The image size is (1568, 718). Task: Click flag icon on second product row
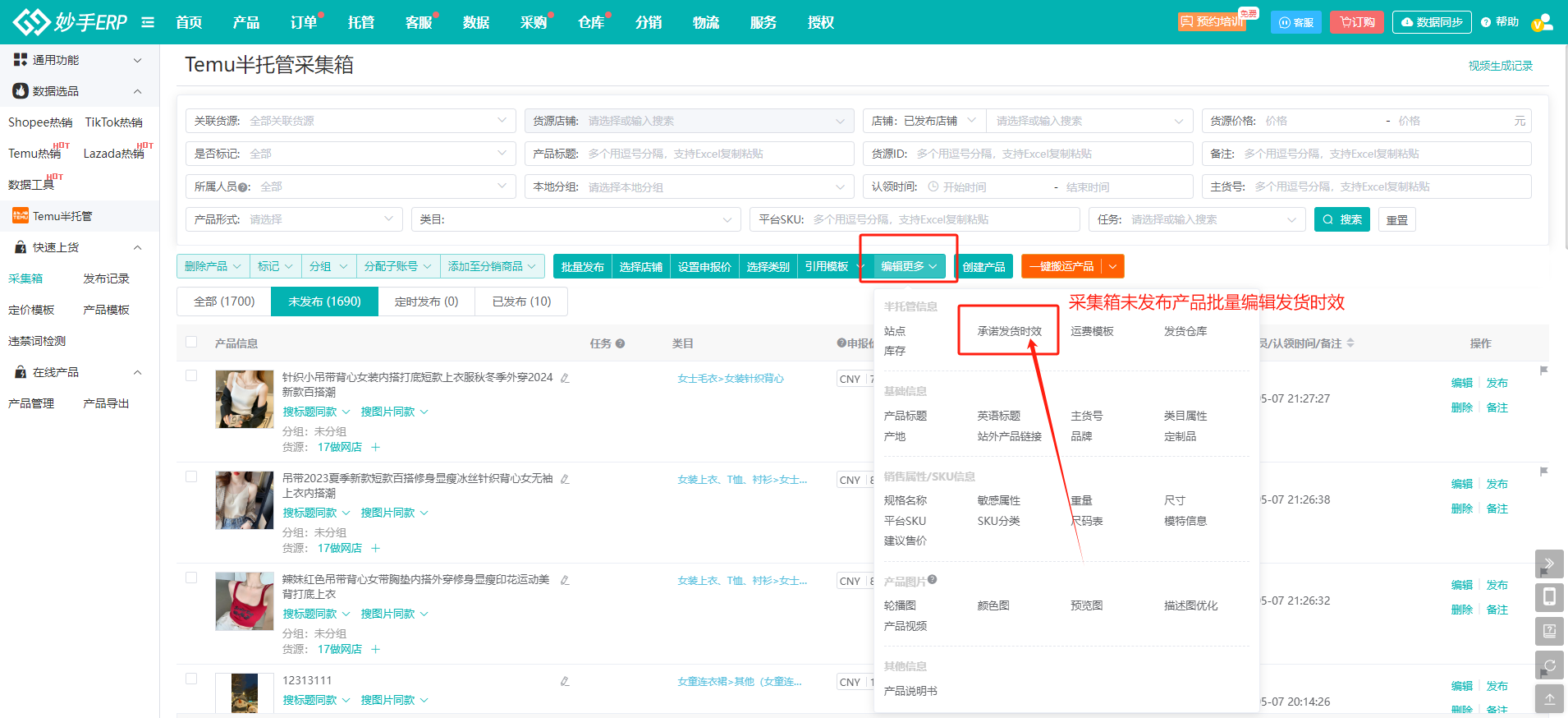click(x=1543, y=472)
